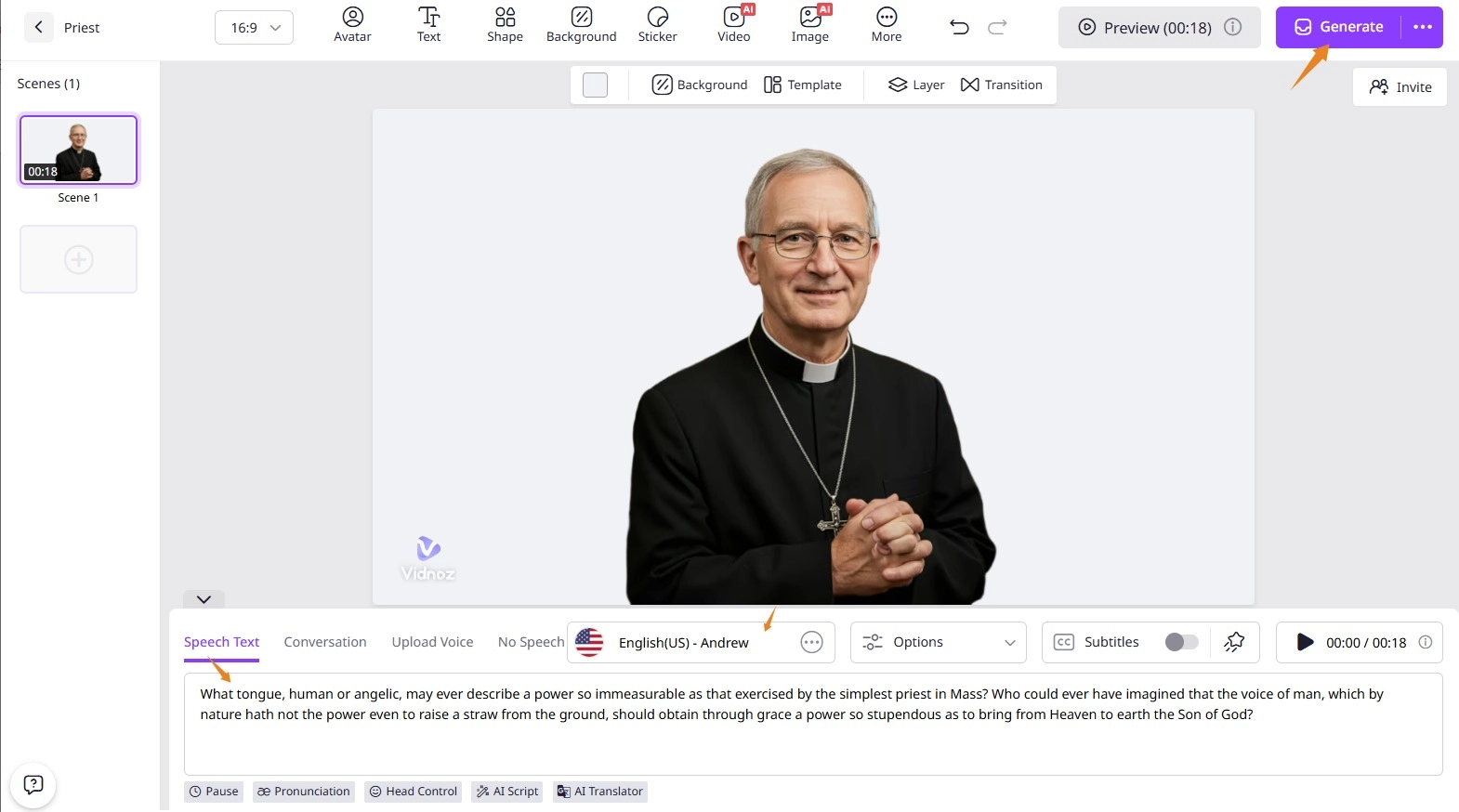The image size is (1459, 812).
Task: Switch to the No Speech tab
Action: pyautogui.click(x=531, y=642)
